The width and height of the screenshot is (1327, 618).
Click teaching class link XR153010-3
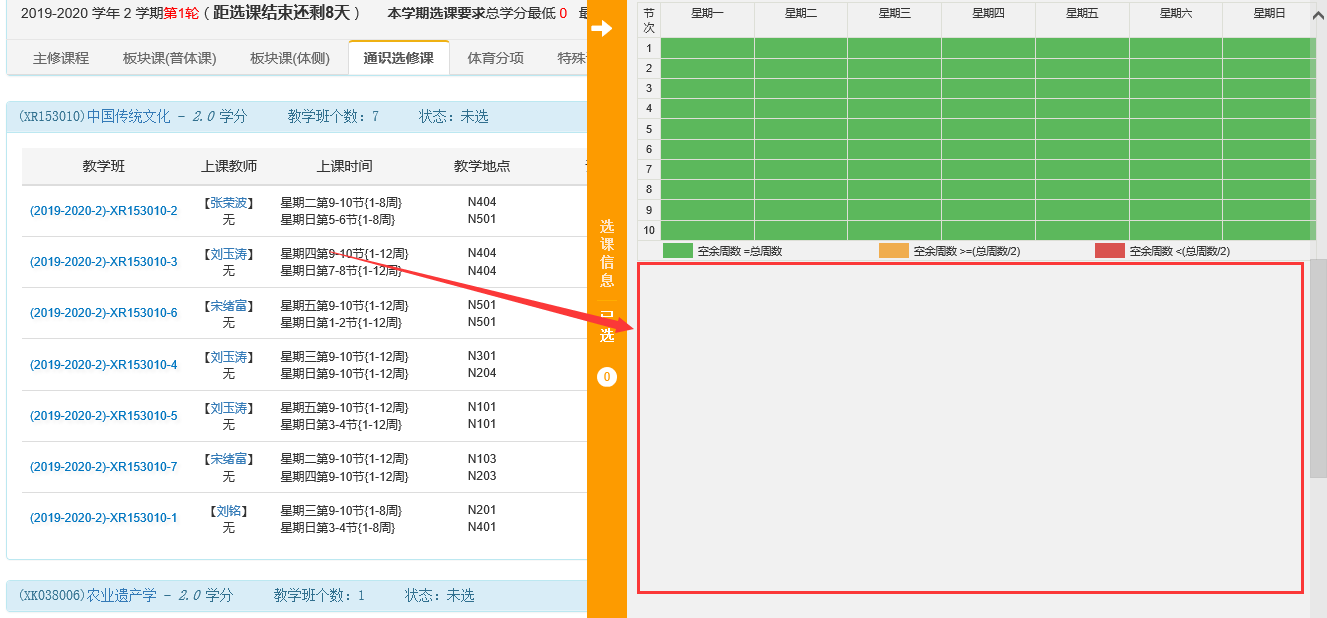(x=103, y=262)
